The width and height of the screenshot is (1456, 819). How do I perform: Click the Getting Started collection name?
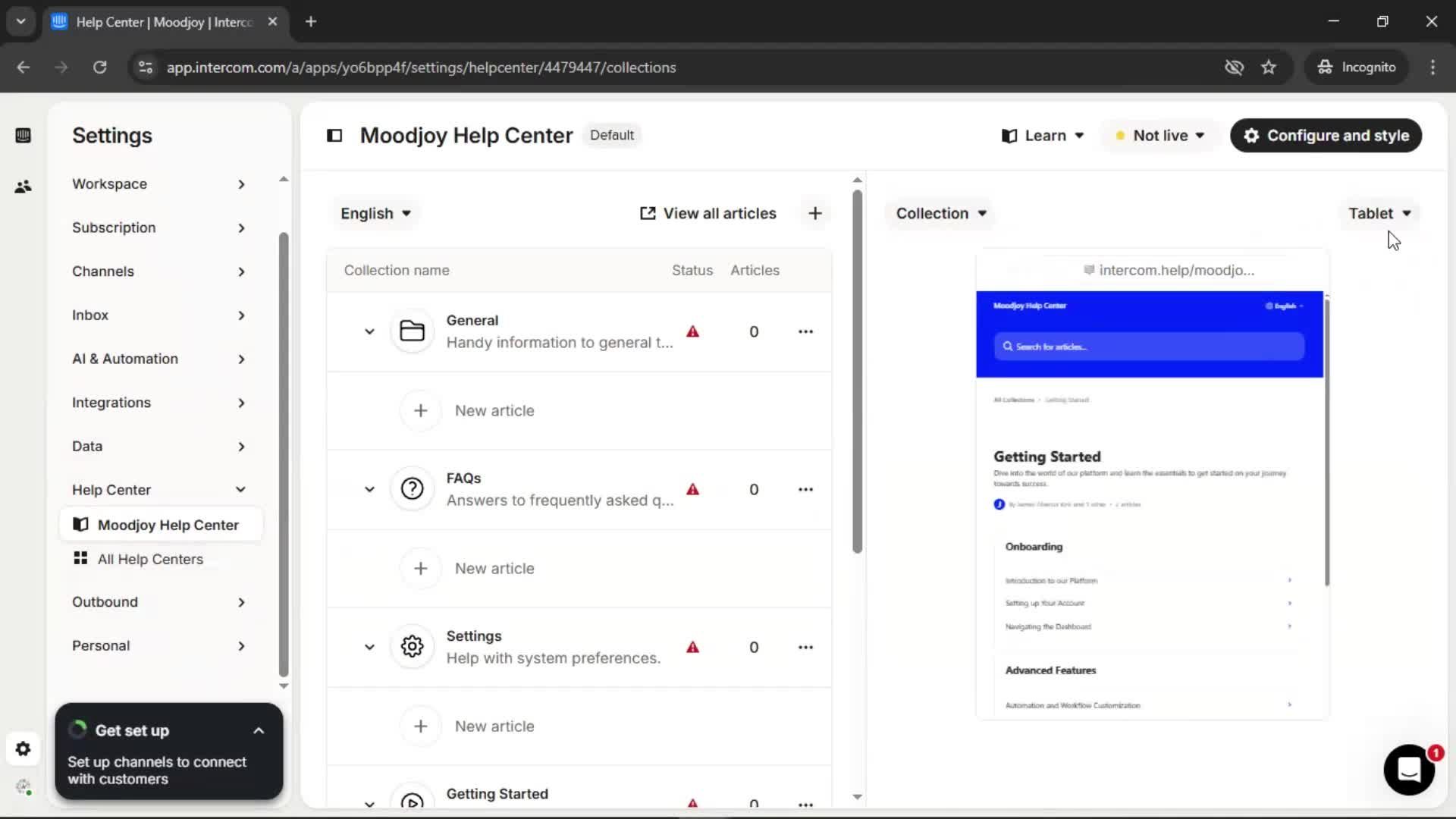497,793
